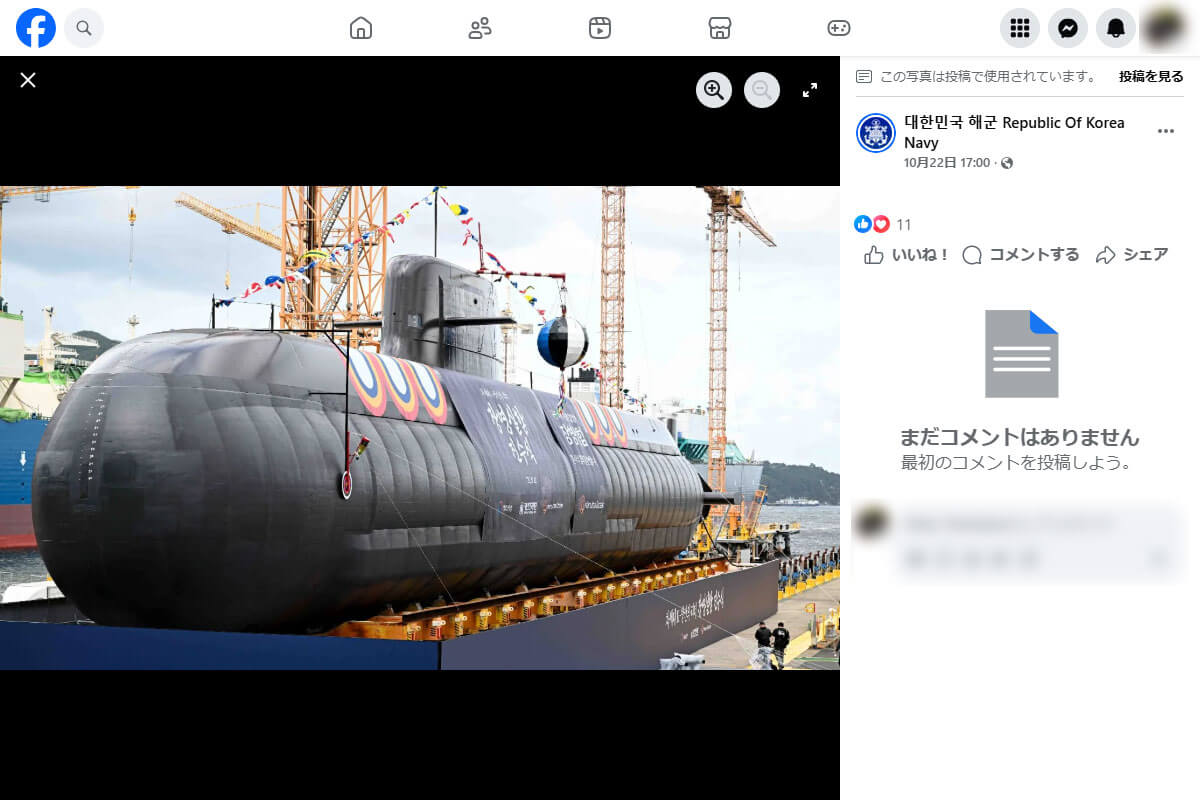Viewport: 1200px width, 800px height.
Task: Share the post via シェア
Action: tap(1131, 255)
